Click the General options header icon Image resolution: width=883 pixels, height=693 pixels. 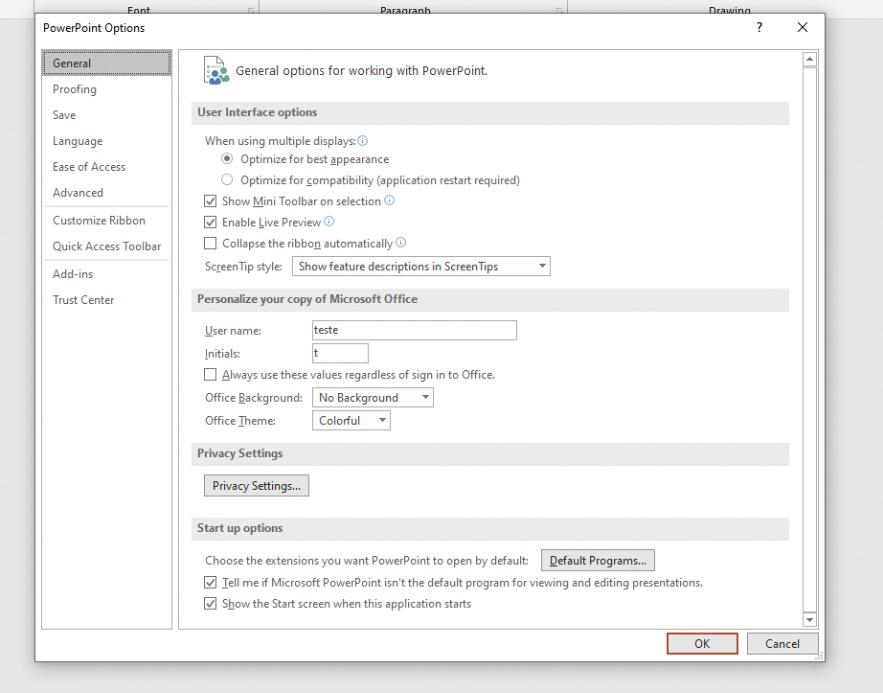tap(216, 71)
